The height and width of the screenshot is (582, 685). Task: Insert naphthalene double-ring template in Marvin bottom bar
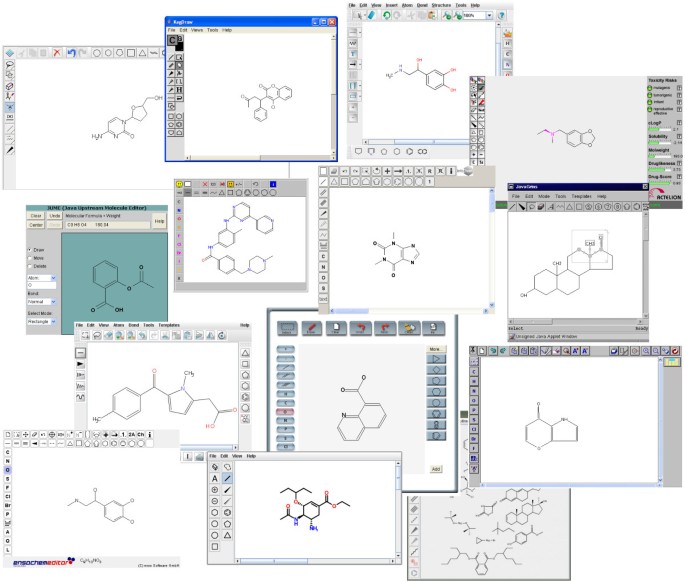(x=422, y=152)
